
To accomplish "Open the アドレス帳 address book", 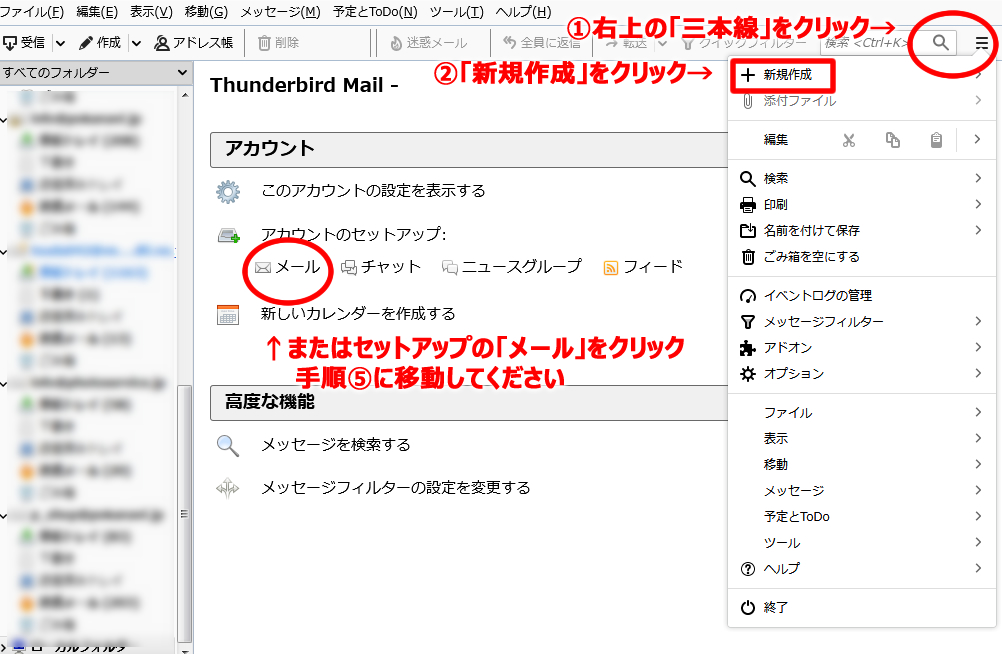I will click(194, 43).
